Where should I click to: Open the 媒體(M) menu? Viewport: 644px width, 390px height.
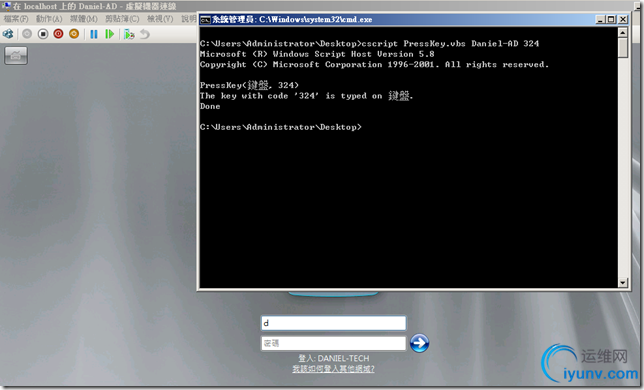pyautogui.click(x=83, y=19)
